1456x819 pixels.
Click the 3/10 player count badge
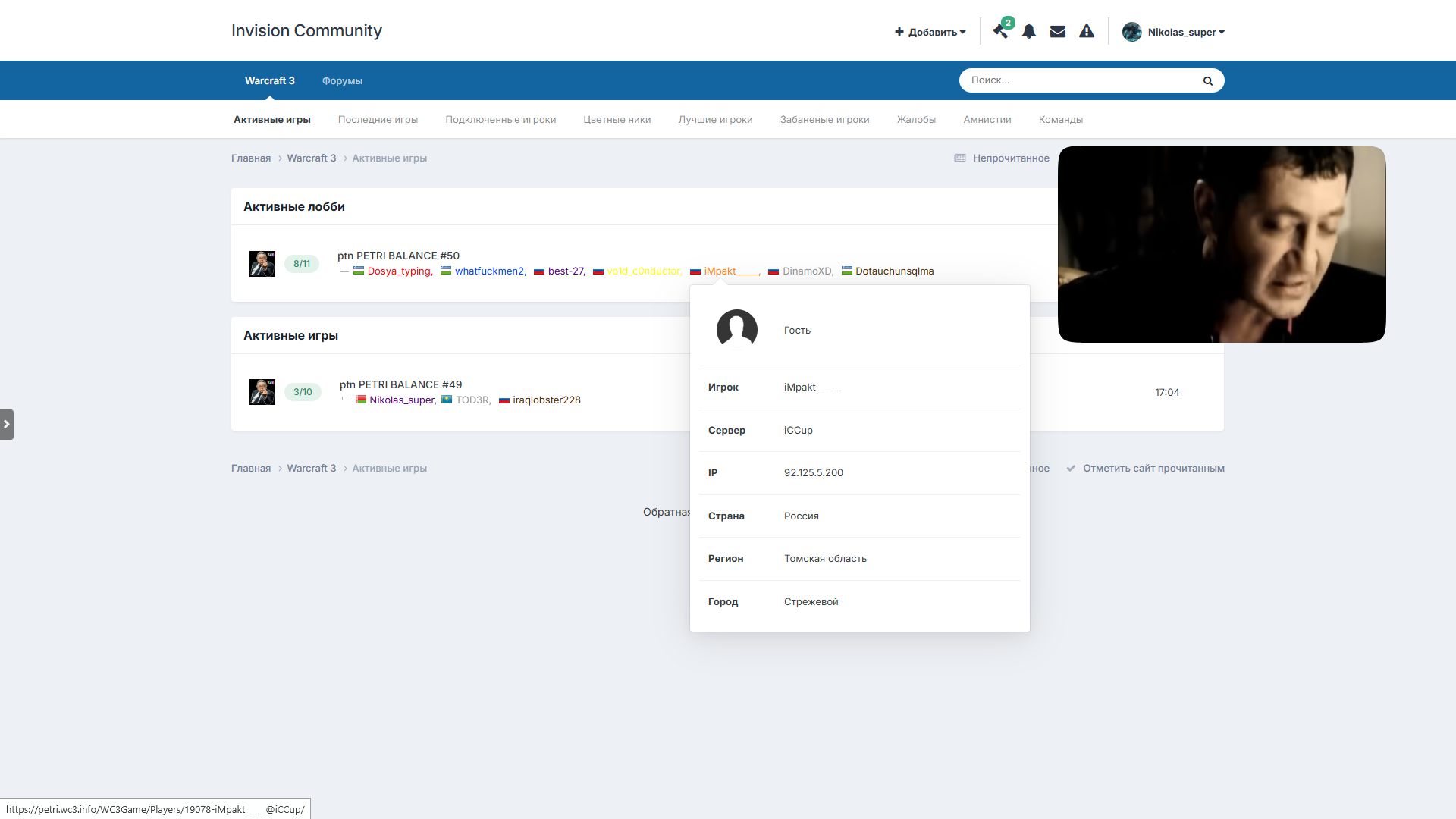click(x=303, y=392)
